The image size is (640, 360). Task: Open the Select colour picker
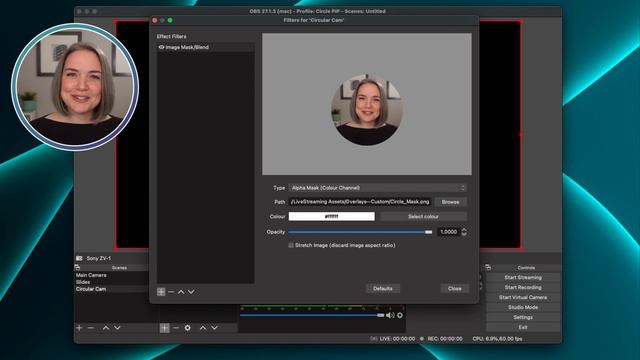(x=423, y=216)
